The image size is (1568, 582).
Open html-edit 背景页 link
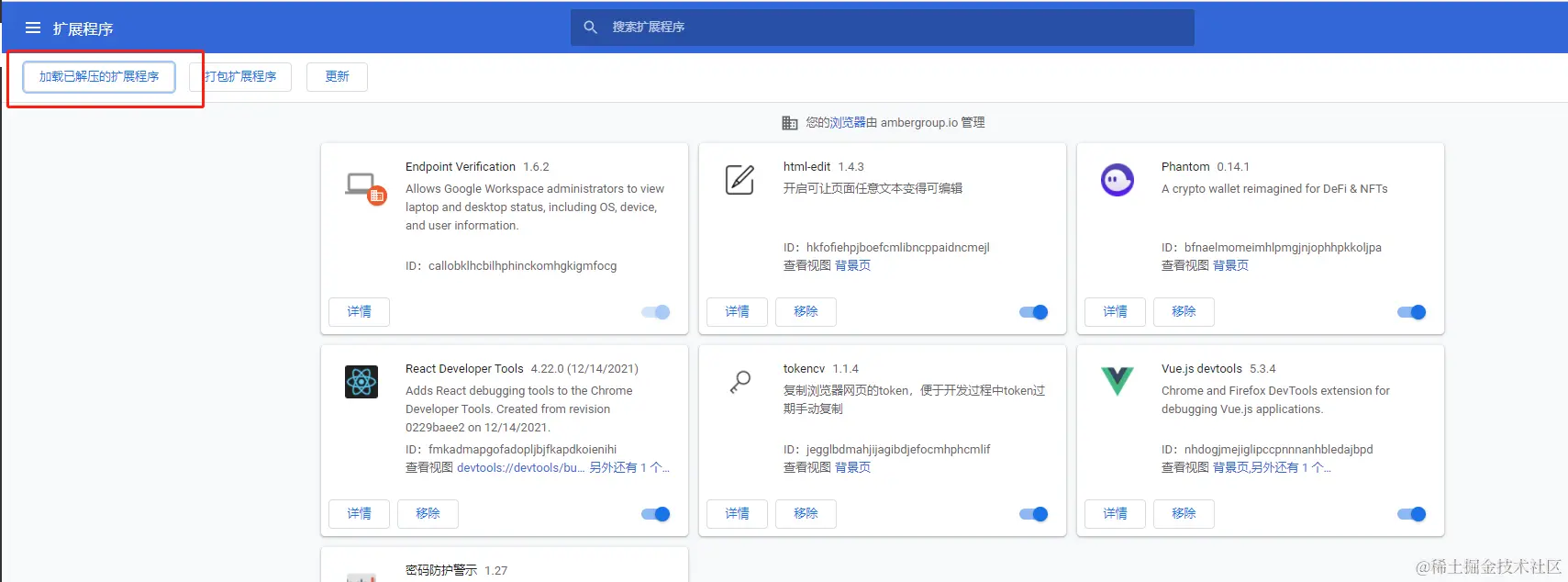pyautogui.click(x=853, y=265)
